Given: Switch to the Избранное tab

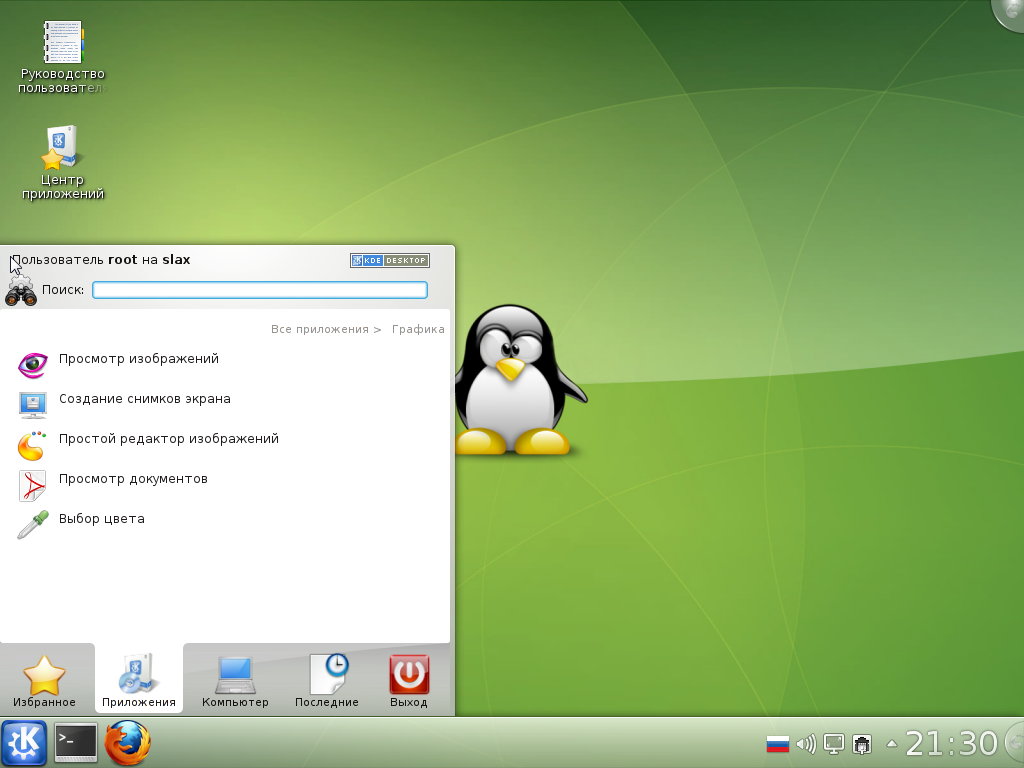Looking at the screenshot, I should (44, 679).
